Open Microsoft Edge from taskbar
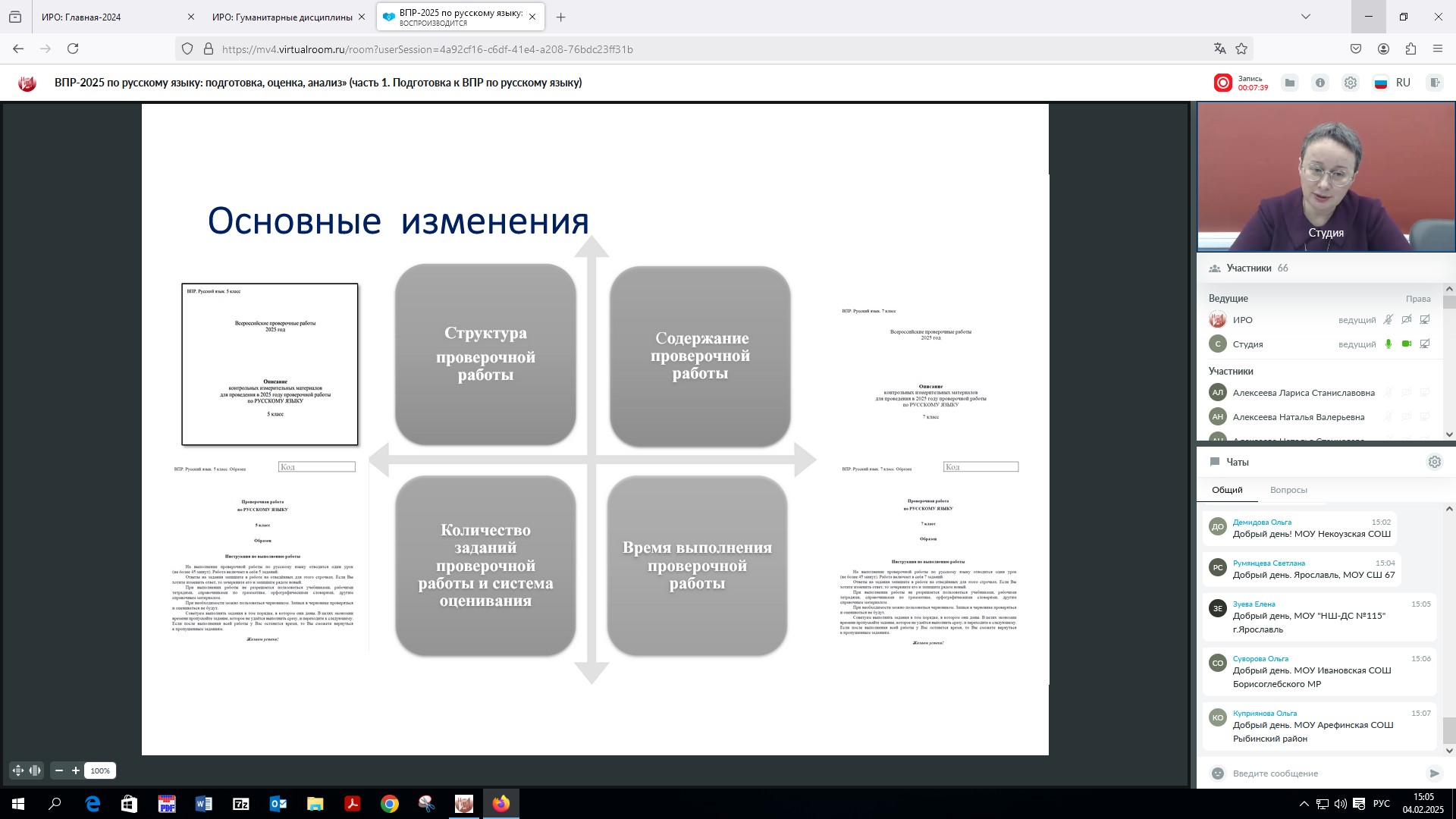This screenshot has height=819, width=1456. [x=93, y=804]
